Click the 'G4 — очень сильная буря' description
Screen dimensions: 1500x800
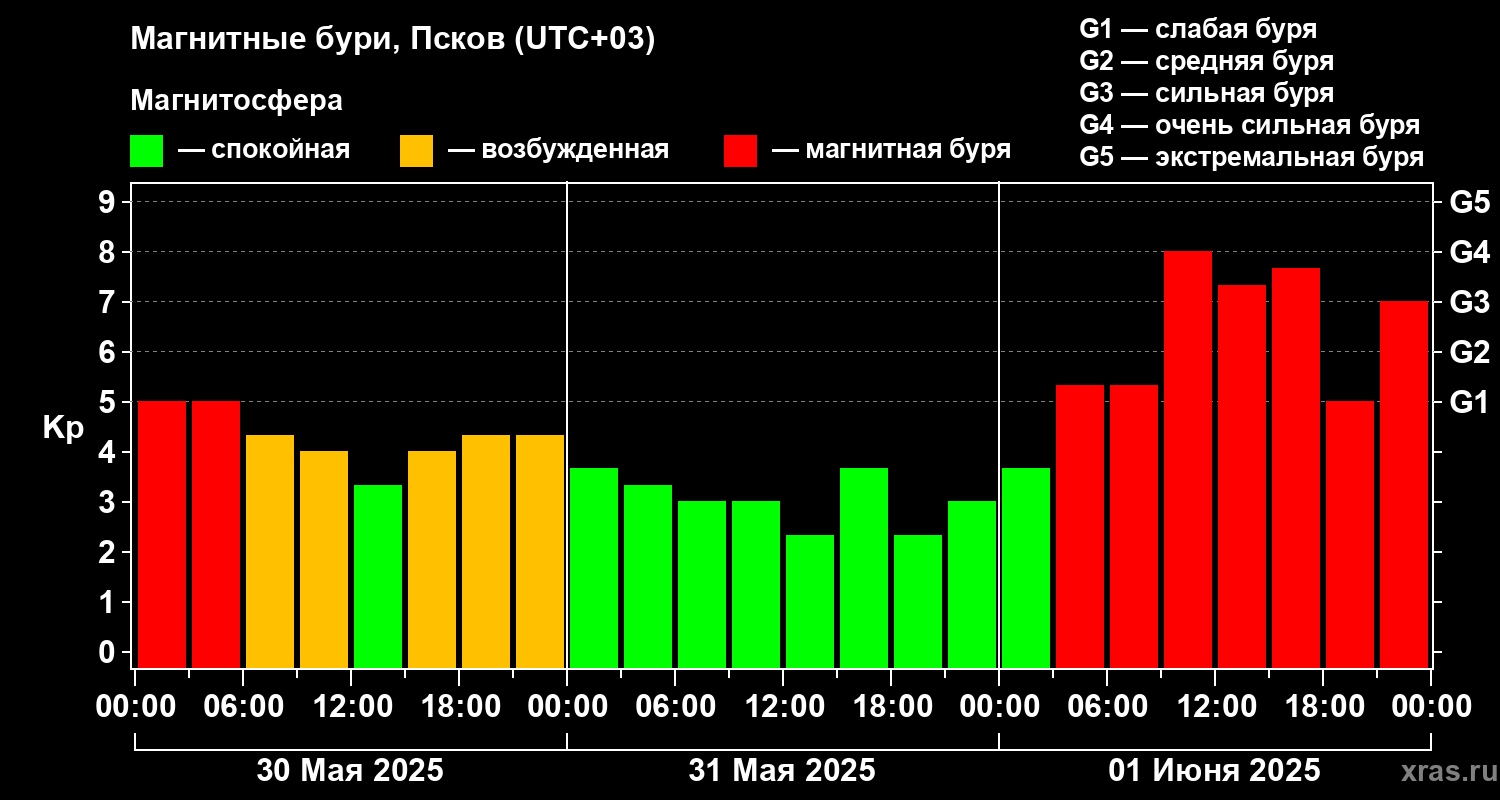(x=1249, y=125)
